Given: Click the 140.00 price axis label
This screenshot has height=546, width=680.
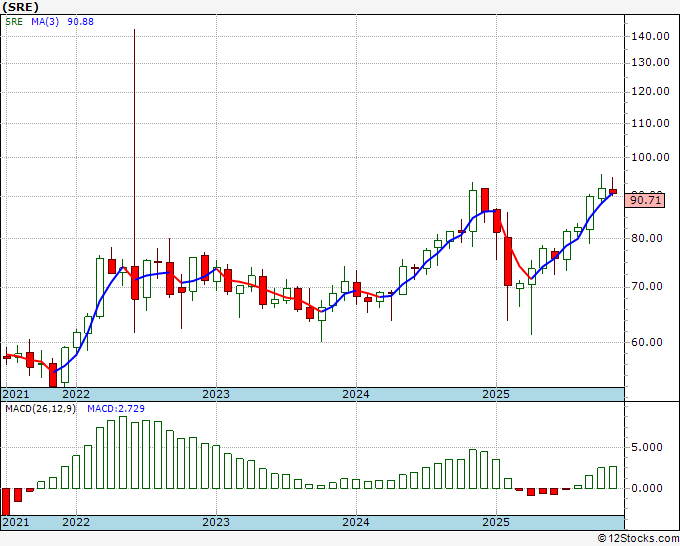Looking at the screenshot, I should [x=650, y=36].
